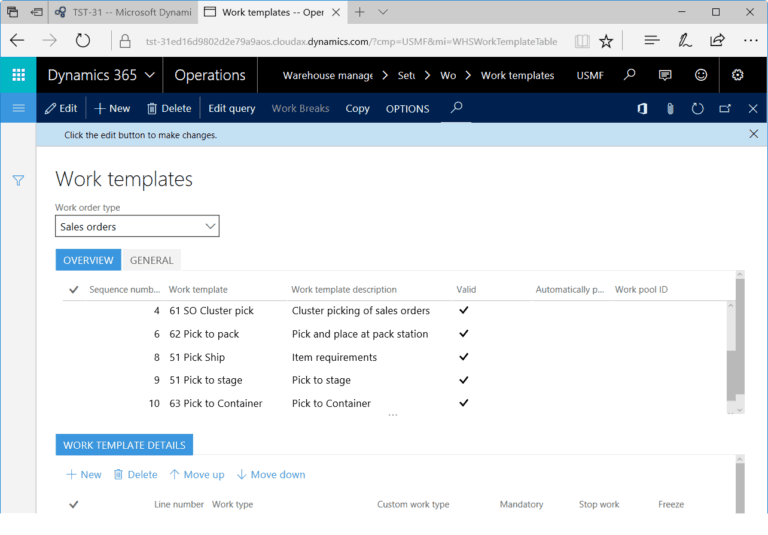Add page to favorites star

pos(606,41)
